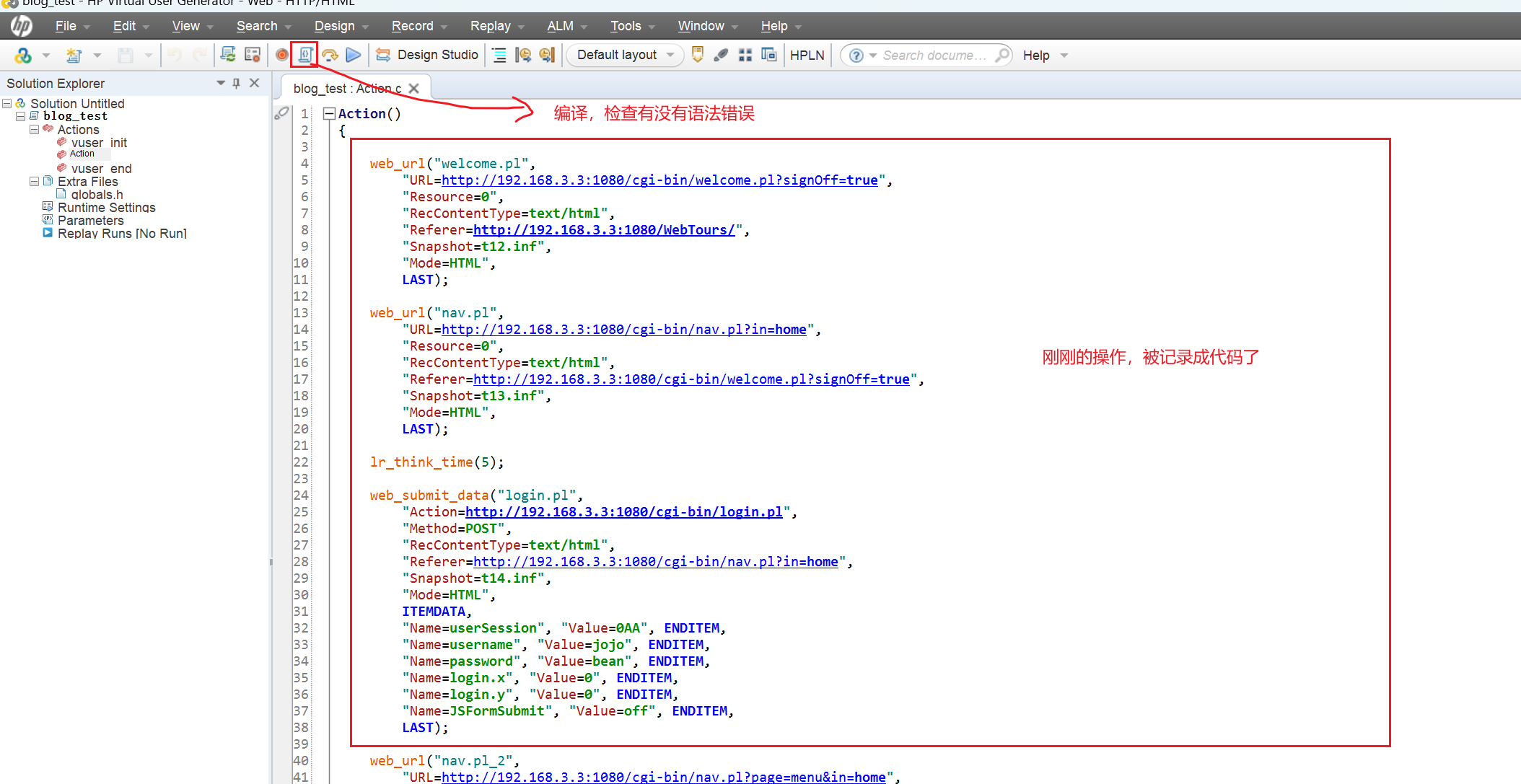The image size is (1521, 784).
Task: Click the login.pl Action link
Action: [x=624, y=512]
